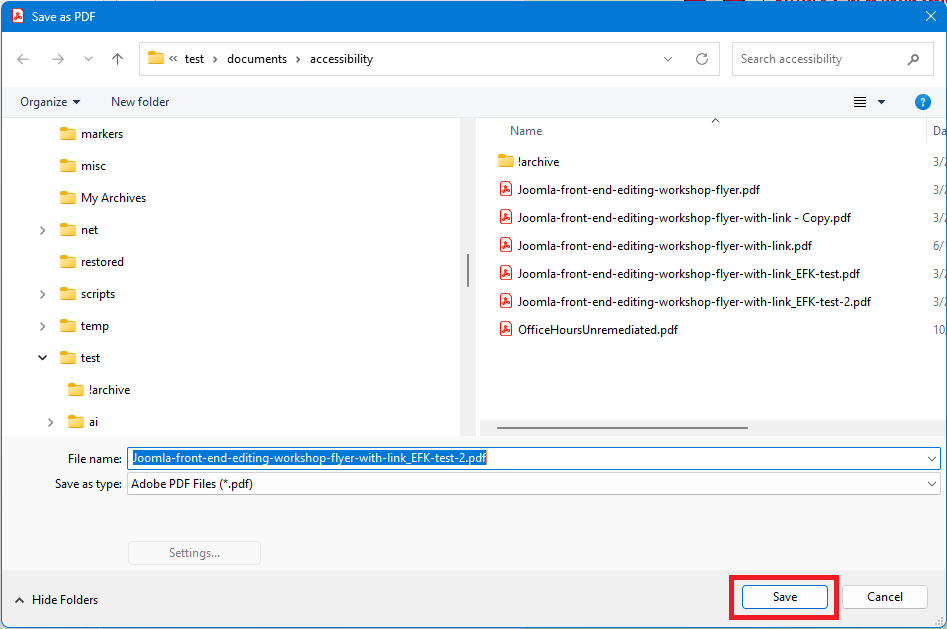Select the markers folder in tree
This screenshot has height=629, width=947.
coord(92,134)
